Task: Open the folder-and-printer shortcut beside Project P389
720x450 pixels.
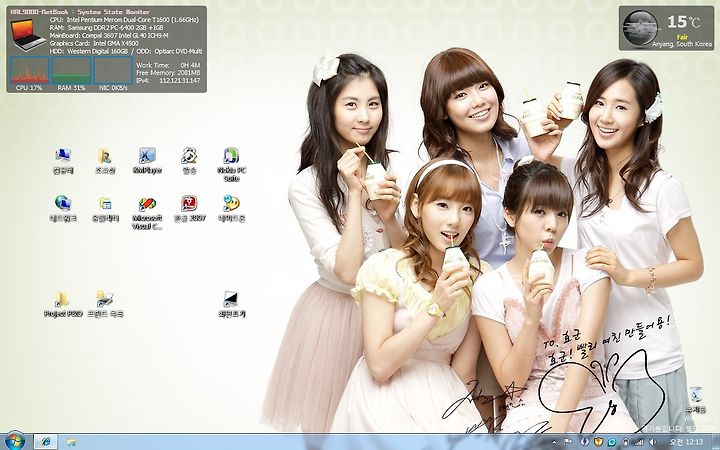Action: click(105, 304)
